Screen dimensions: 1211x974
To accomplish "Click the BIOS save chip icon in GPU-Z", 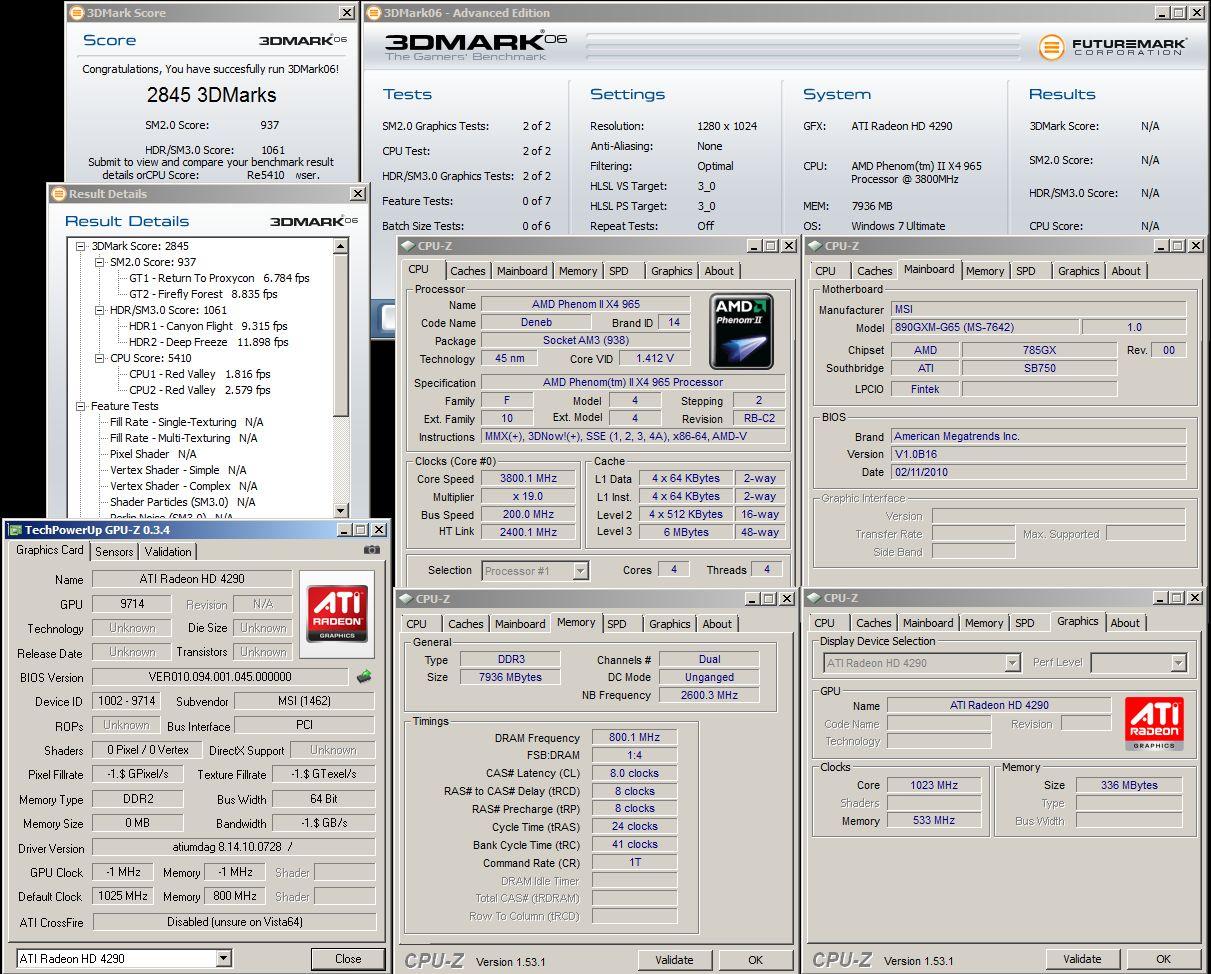I will [x=364, y=677].
